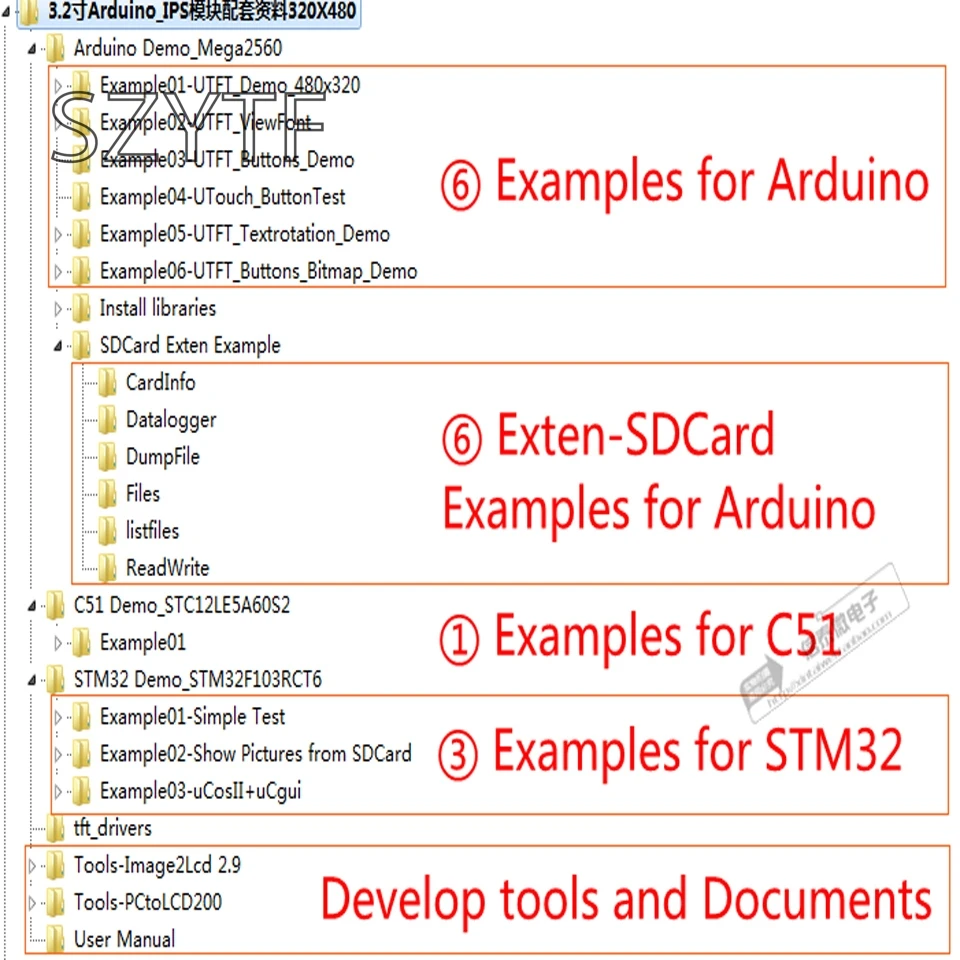Expand the Tools-Image2Lcd 2.9 folder
The width and height of the screenshot is (960, 960).
[x=32, y=866]
